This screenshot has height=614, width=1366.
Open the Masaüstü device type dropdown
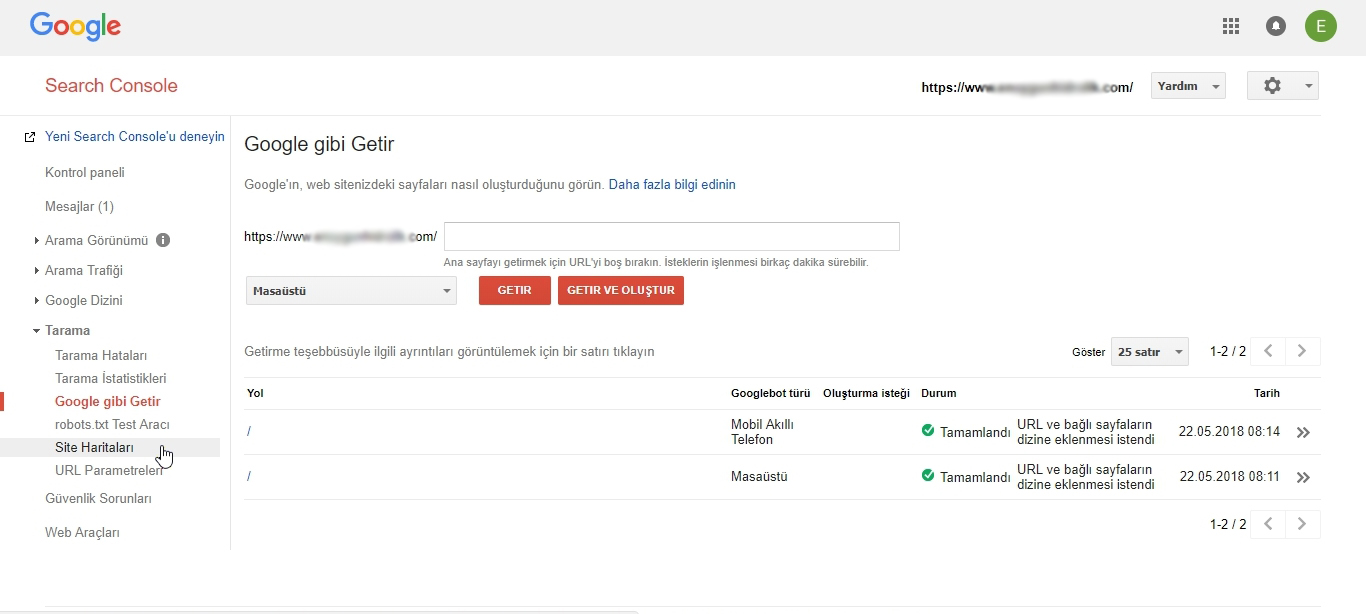click(351, 291)
